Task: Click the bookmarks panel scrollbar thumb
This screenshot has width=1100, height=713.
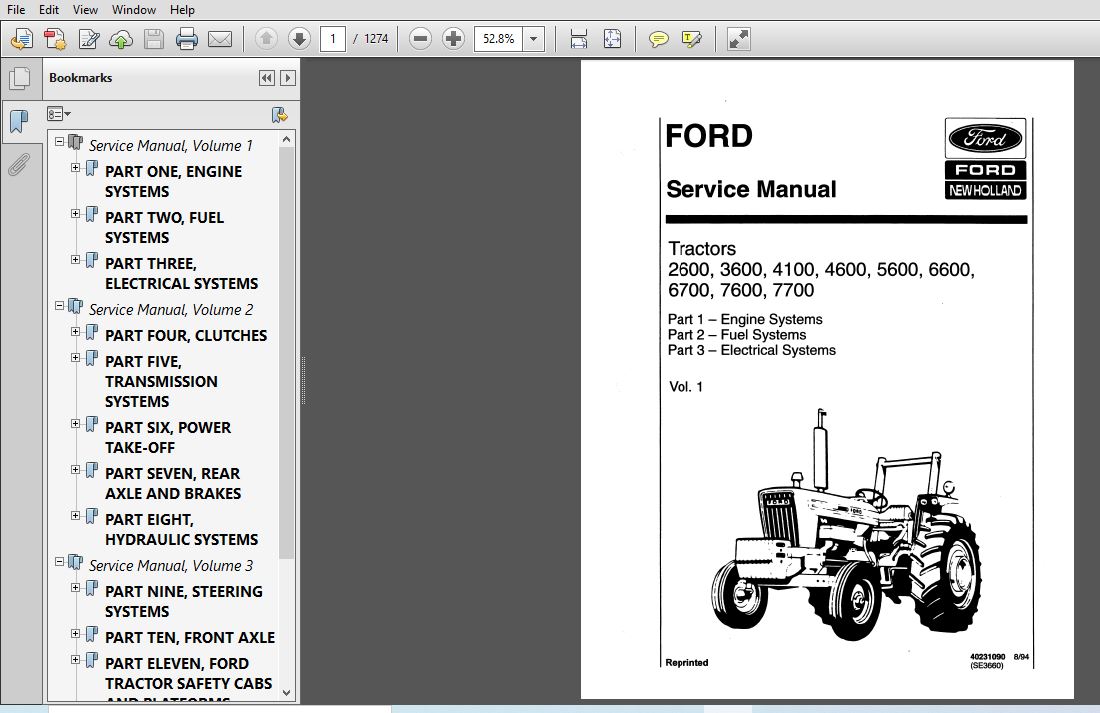Action: [x=286, y=353]
